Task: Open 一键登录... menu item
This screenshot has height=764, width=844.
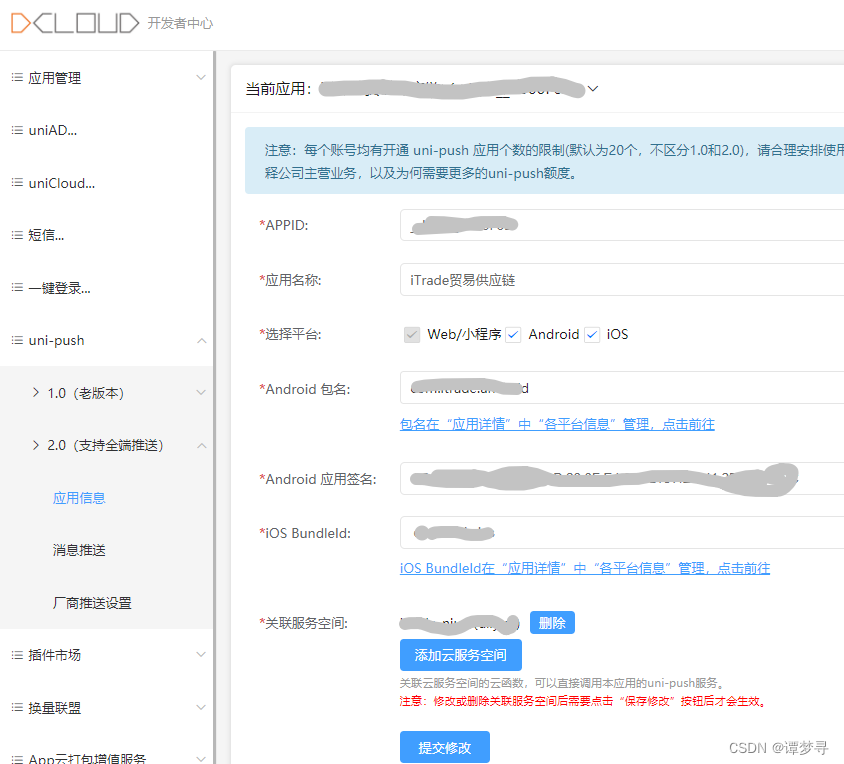Action: point(59,288)
